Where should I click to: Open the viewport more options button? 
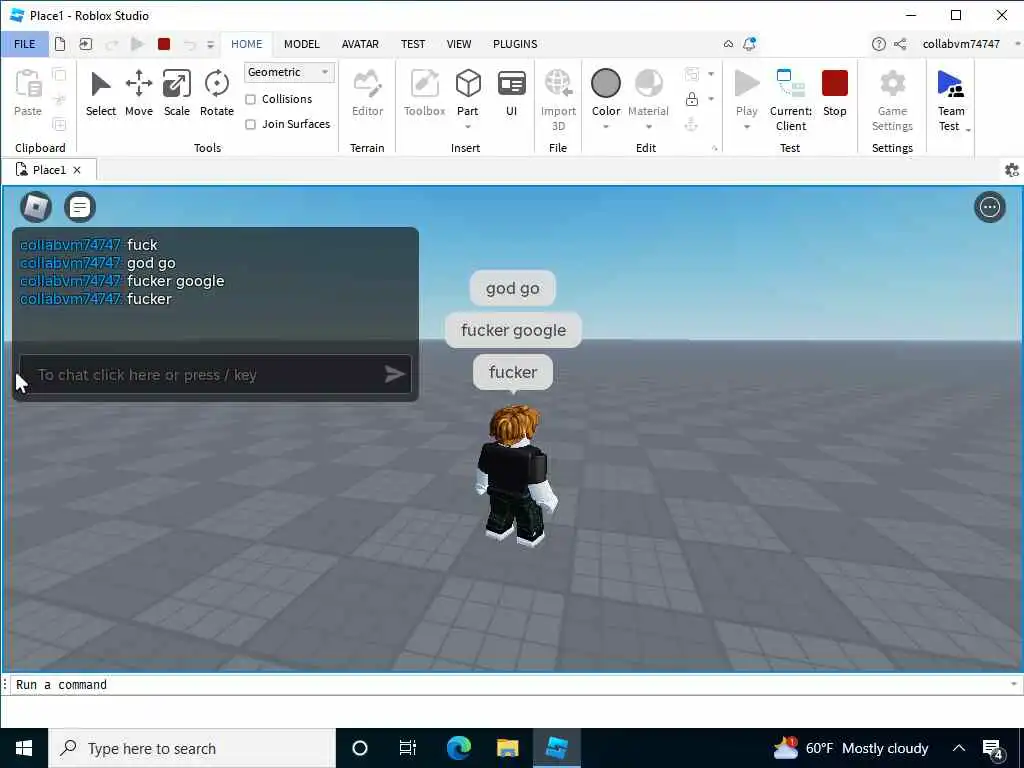point(990,207)
